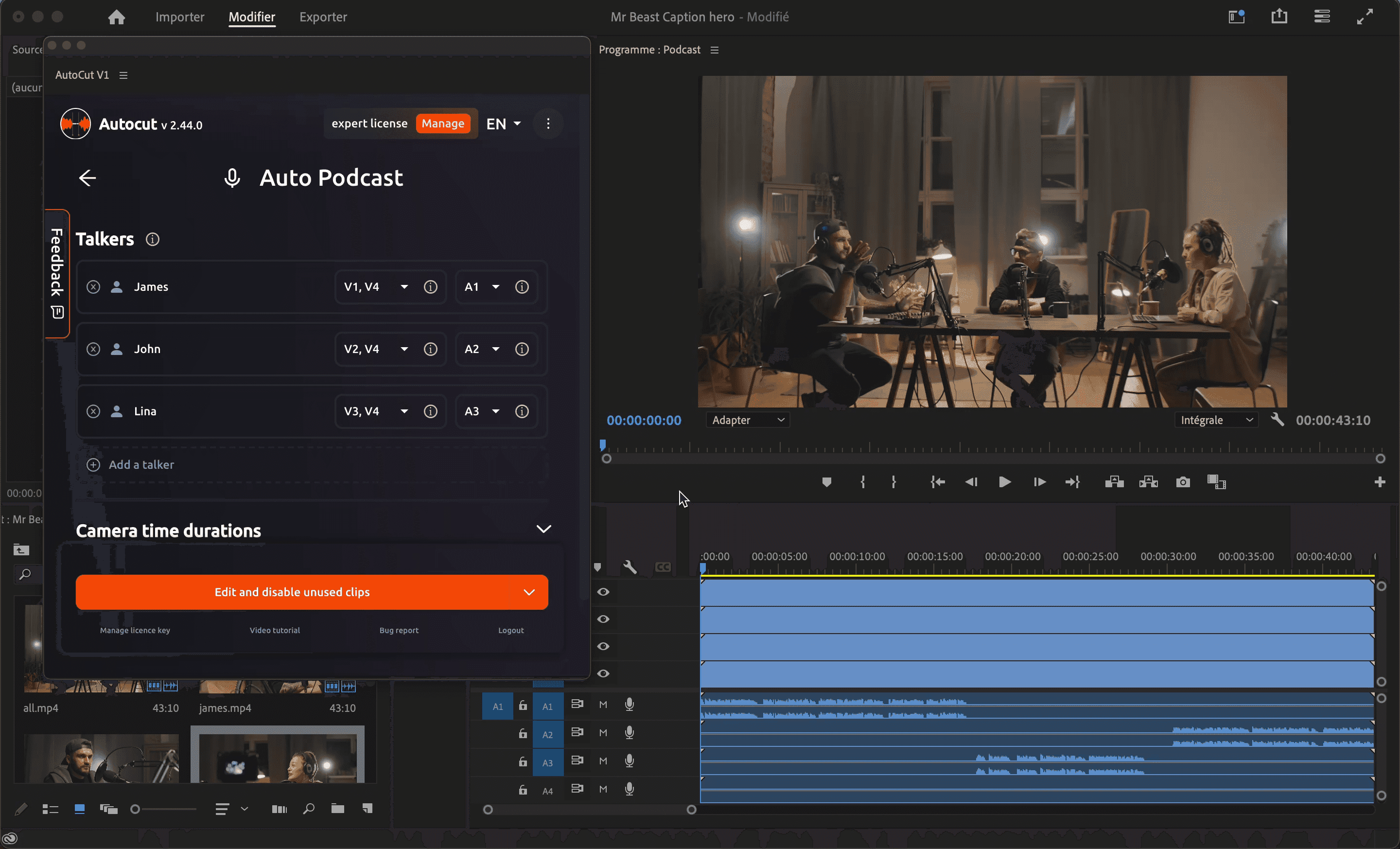Open Program monitor button editor plus
Viewport: 1400px width, 849px height.
coord(1380,482)
